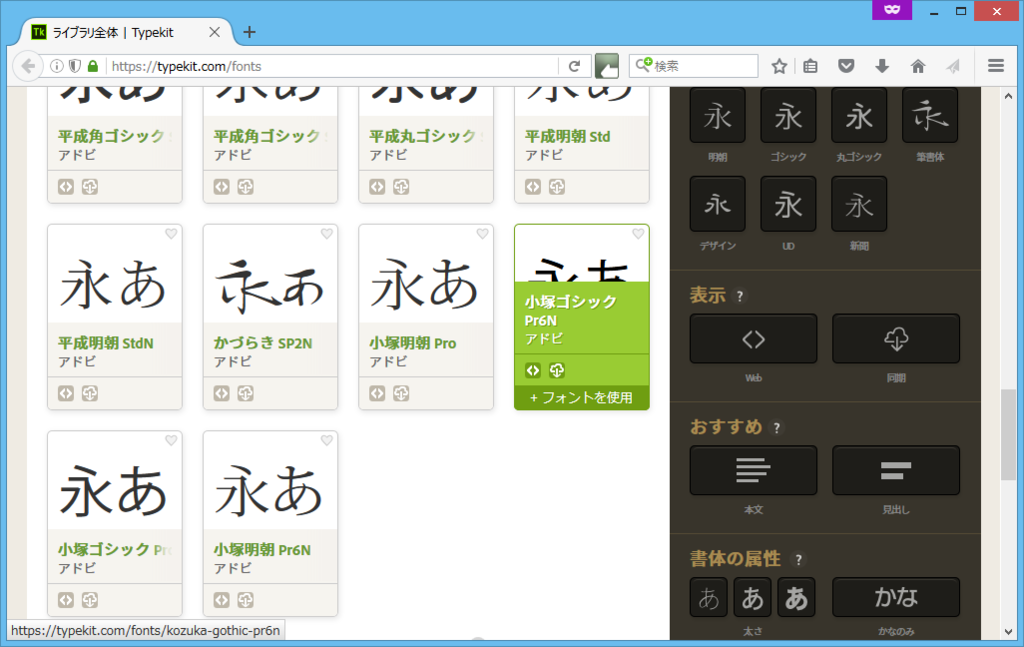The height and width of the screenshot is (647, 1024).
Task: Favorite the 小塚明朝 Pro font card
Action: pos(483,234)
